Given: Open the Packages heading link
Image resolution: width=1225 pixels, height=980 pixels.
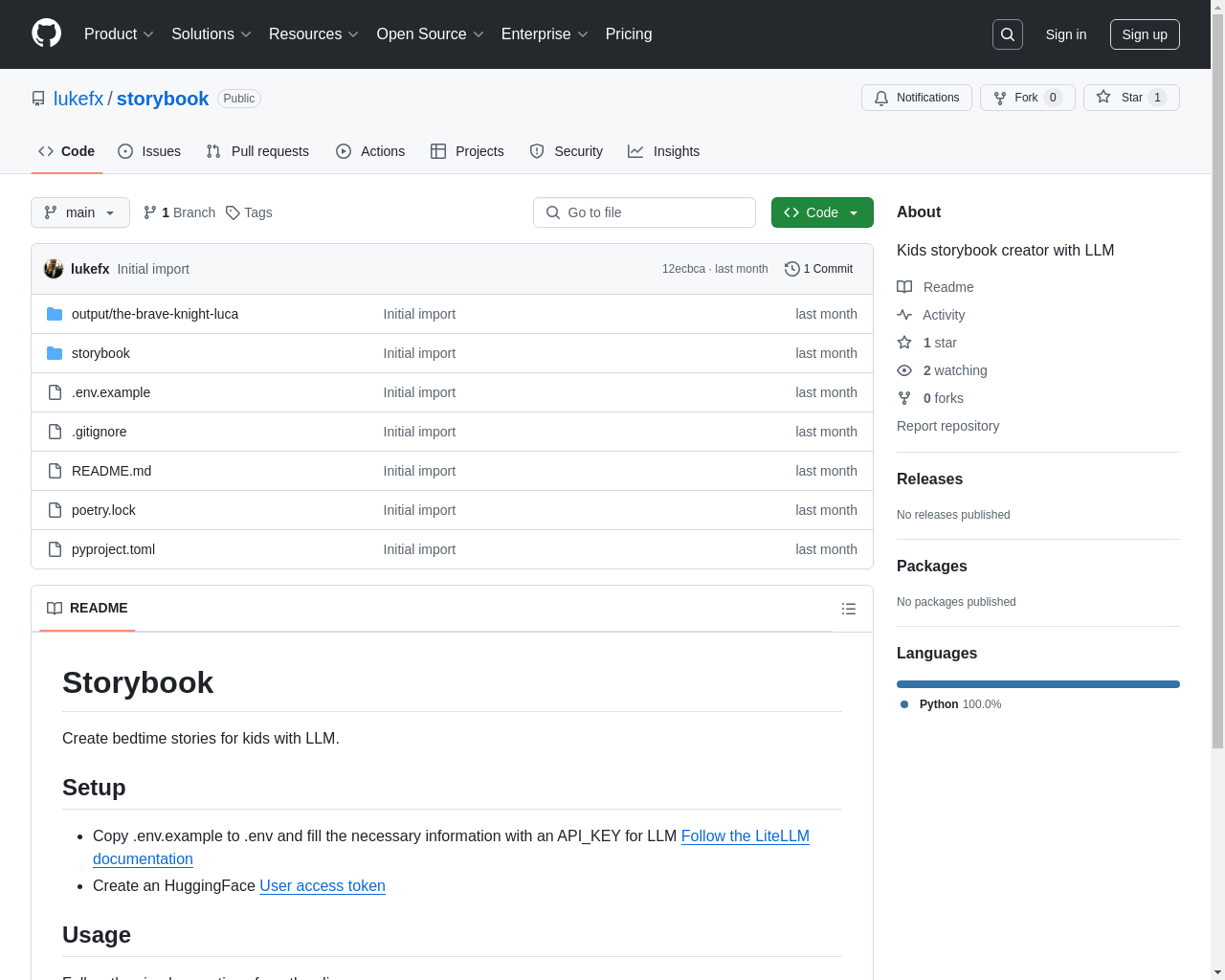Looking at the screenshot, I should [x=931, y=567].
